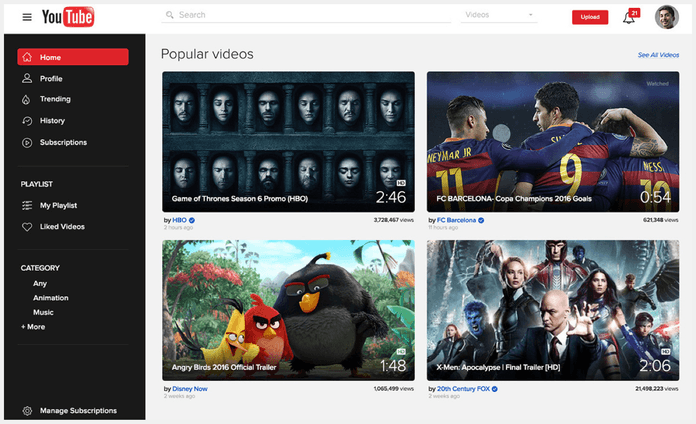This screenshot has height=424, width=696.
Task: Click FC Barcelona verified checkmark badge
Action: pos(481,220)
